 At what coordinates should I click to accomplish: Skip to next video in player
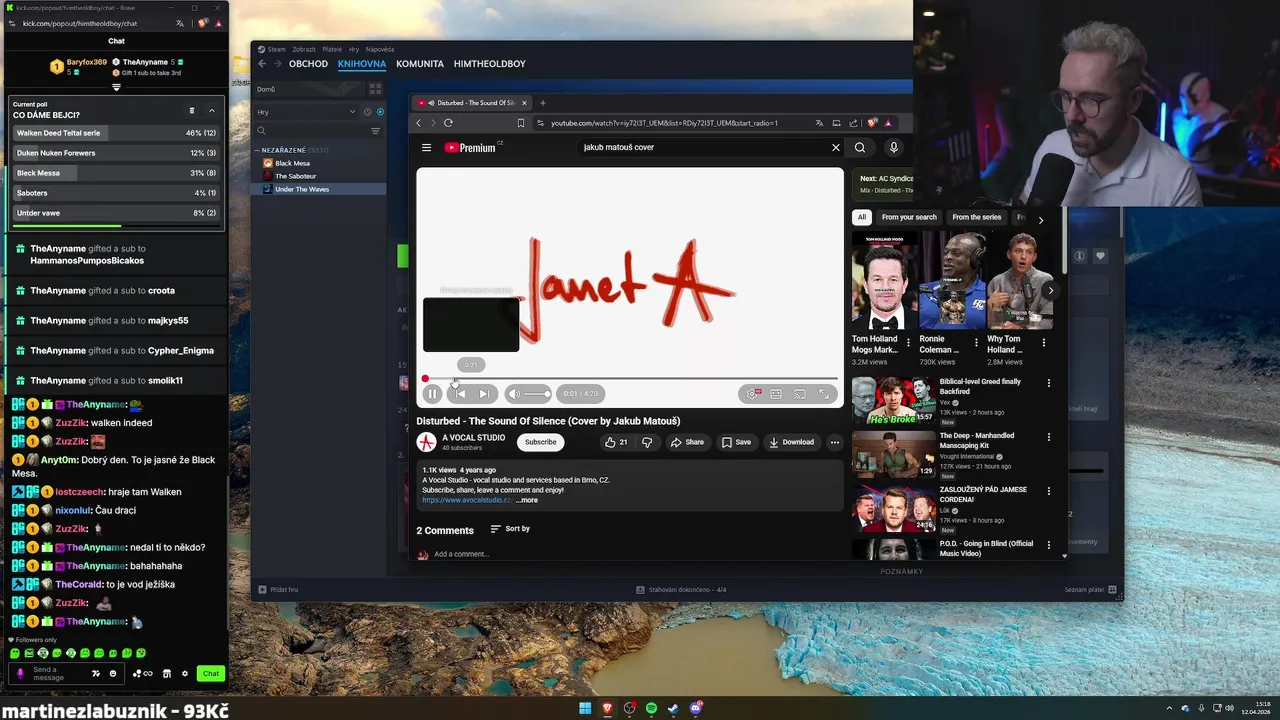[x=484, y=394]
